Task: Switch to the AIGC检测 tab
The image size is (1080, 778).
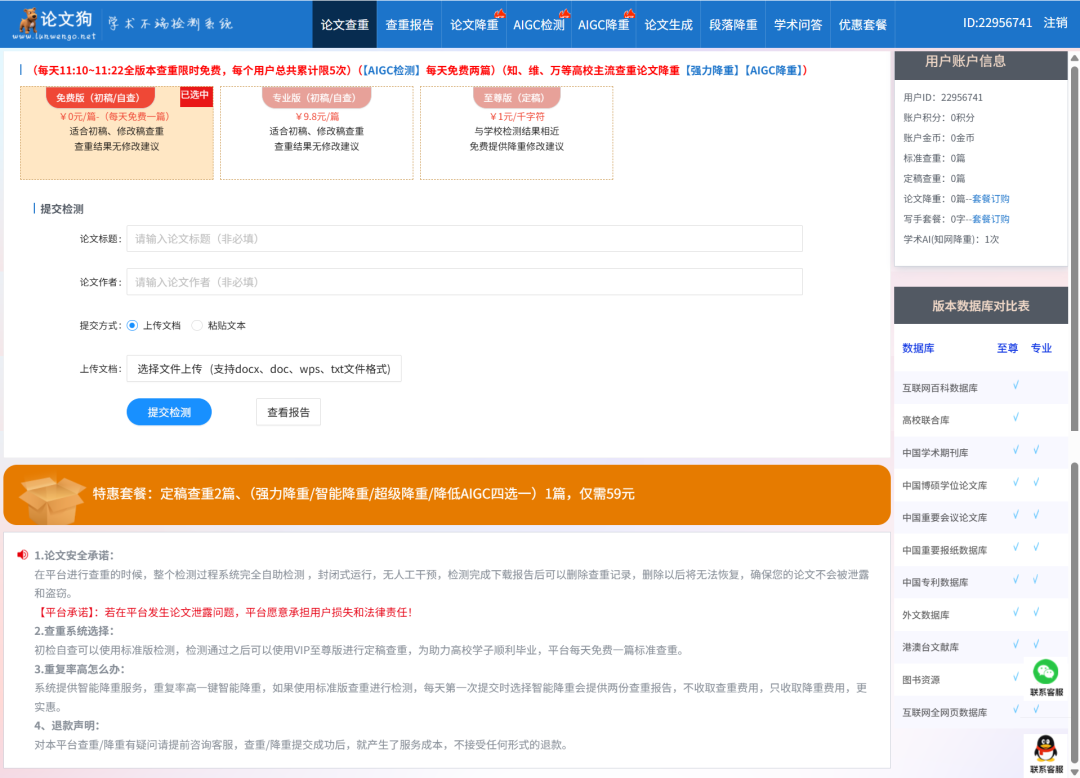Action: (x=539, y=24)
